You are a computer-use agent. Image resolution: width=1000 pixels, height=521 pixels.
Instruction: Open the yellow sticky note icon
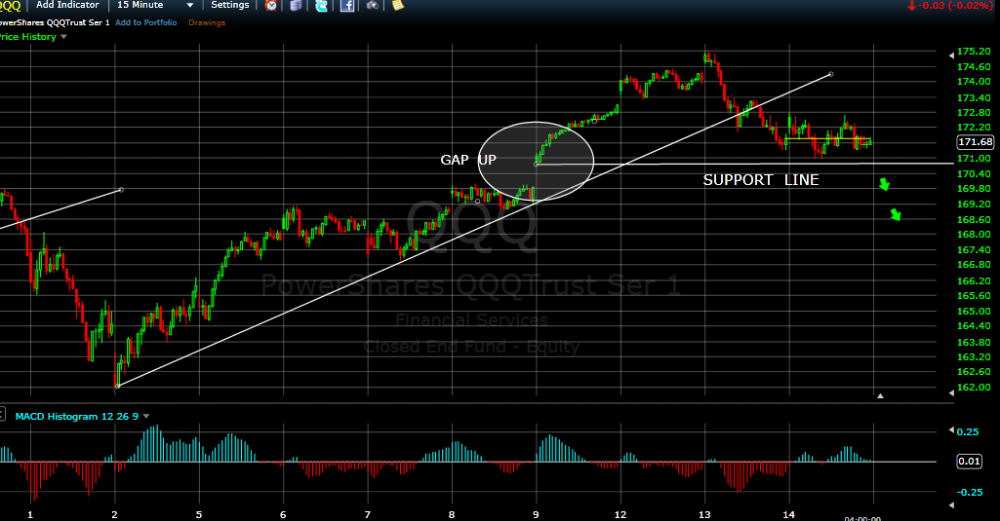pyautogui.click(x=398, y=6)
